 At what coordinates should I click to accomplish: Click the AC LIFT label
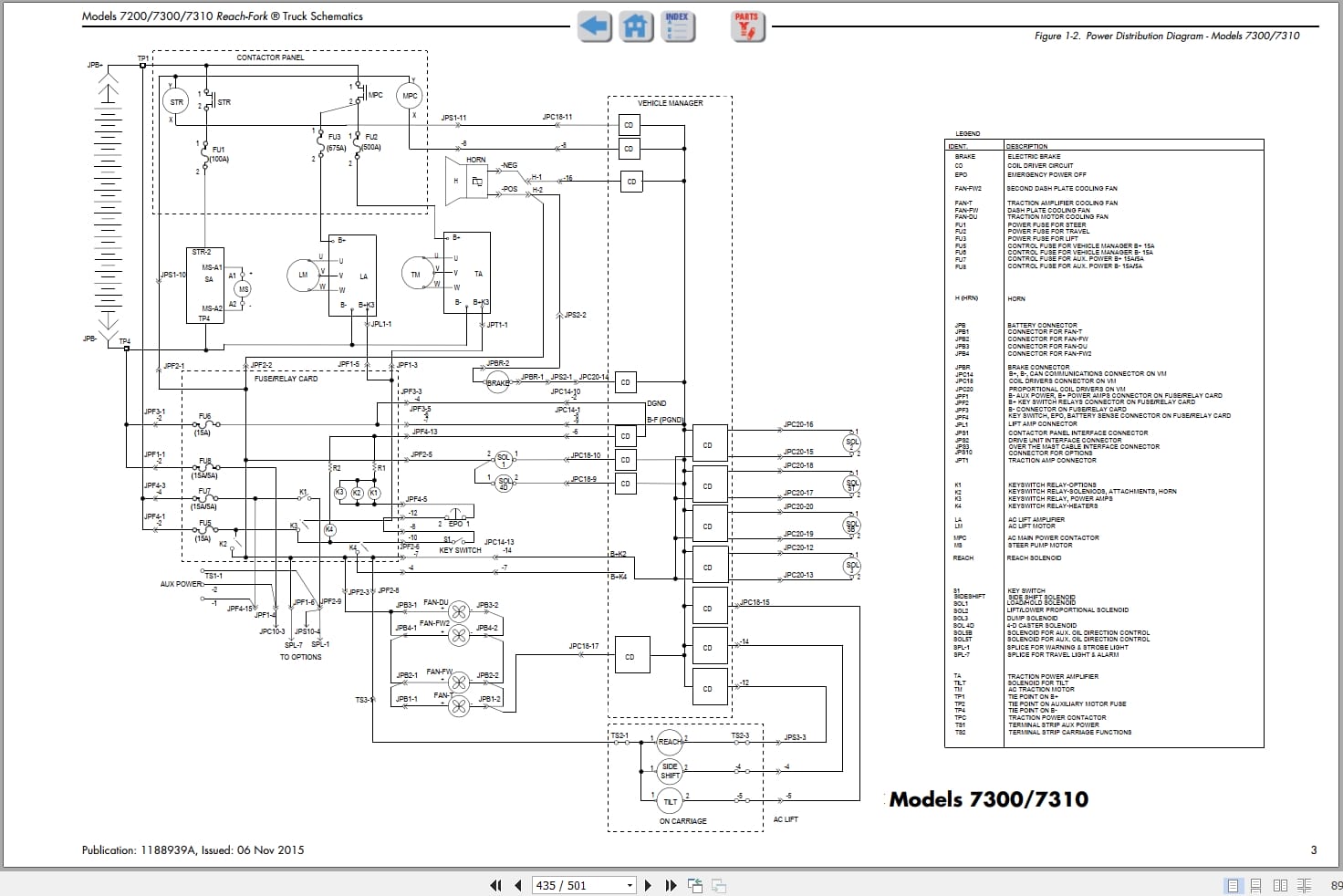coord(786,819)
